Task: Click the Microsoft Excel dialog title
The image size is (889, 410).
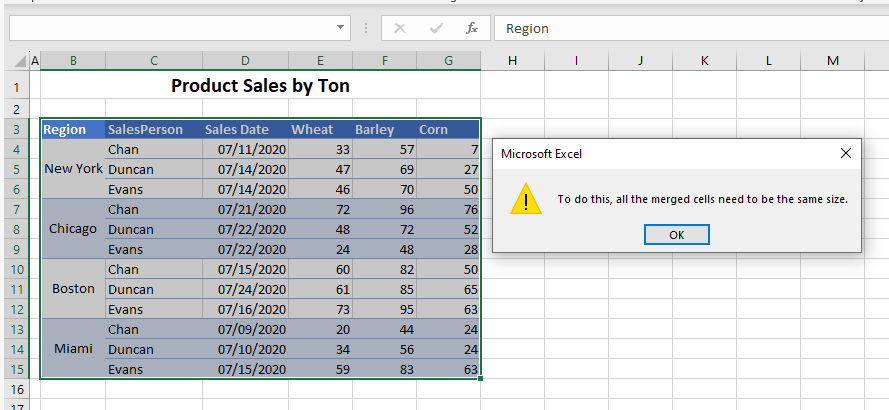Action: (x=541, y=153)
